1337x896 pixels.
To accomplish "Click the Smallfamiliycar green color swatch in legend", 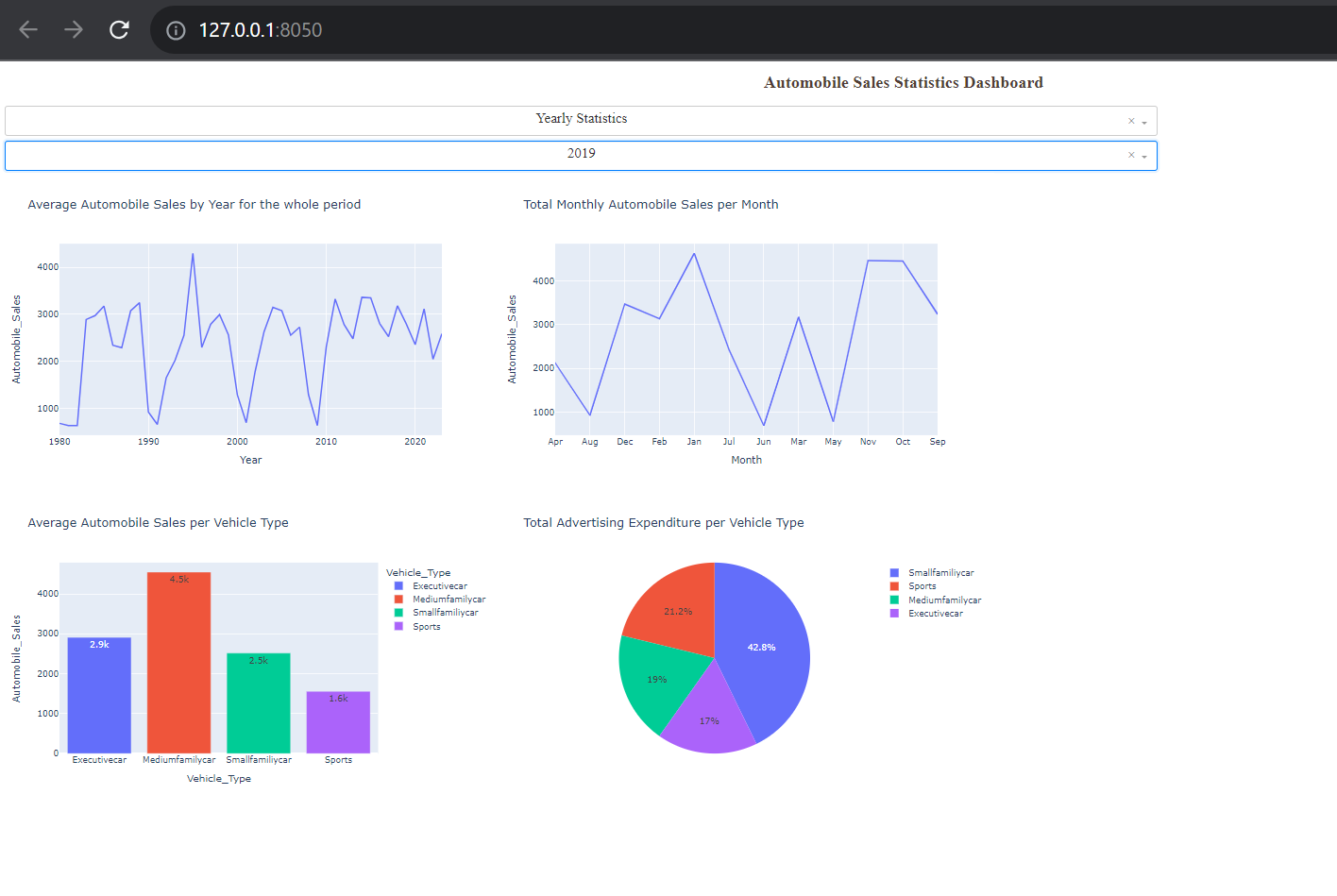I will [x=399, y=612].
